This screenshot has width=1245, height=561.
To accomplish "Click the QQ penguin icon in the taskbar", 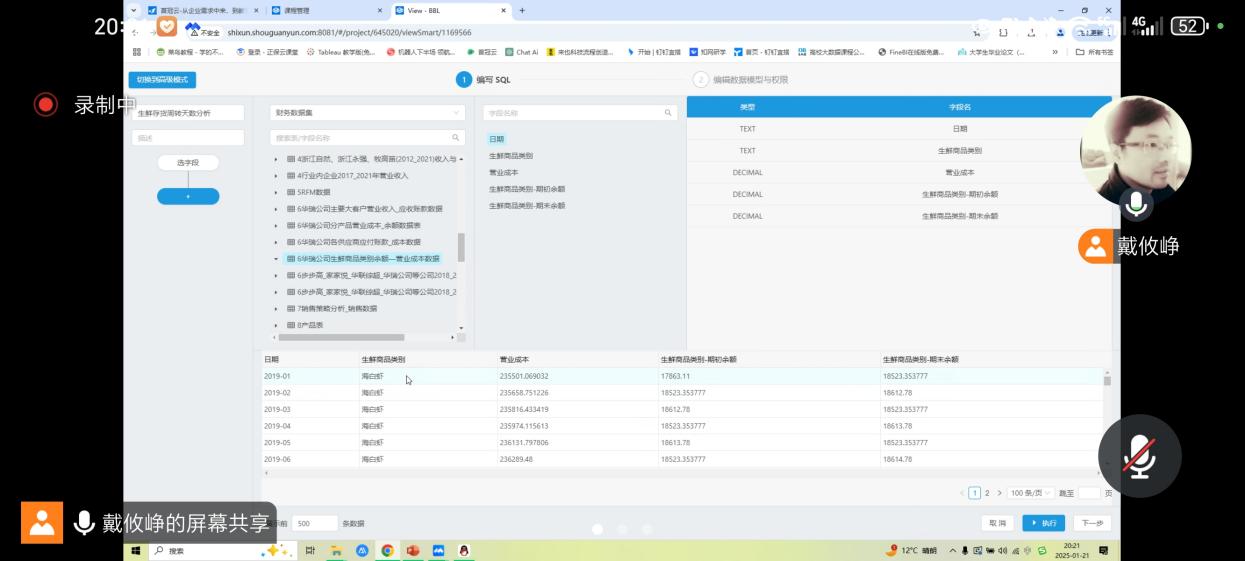I will tap(464, 550).
